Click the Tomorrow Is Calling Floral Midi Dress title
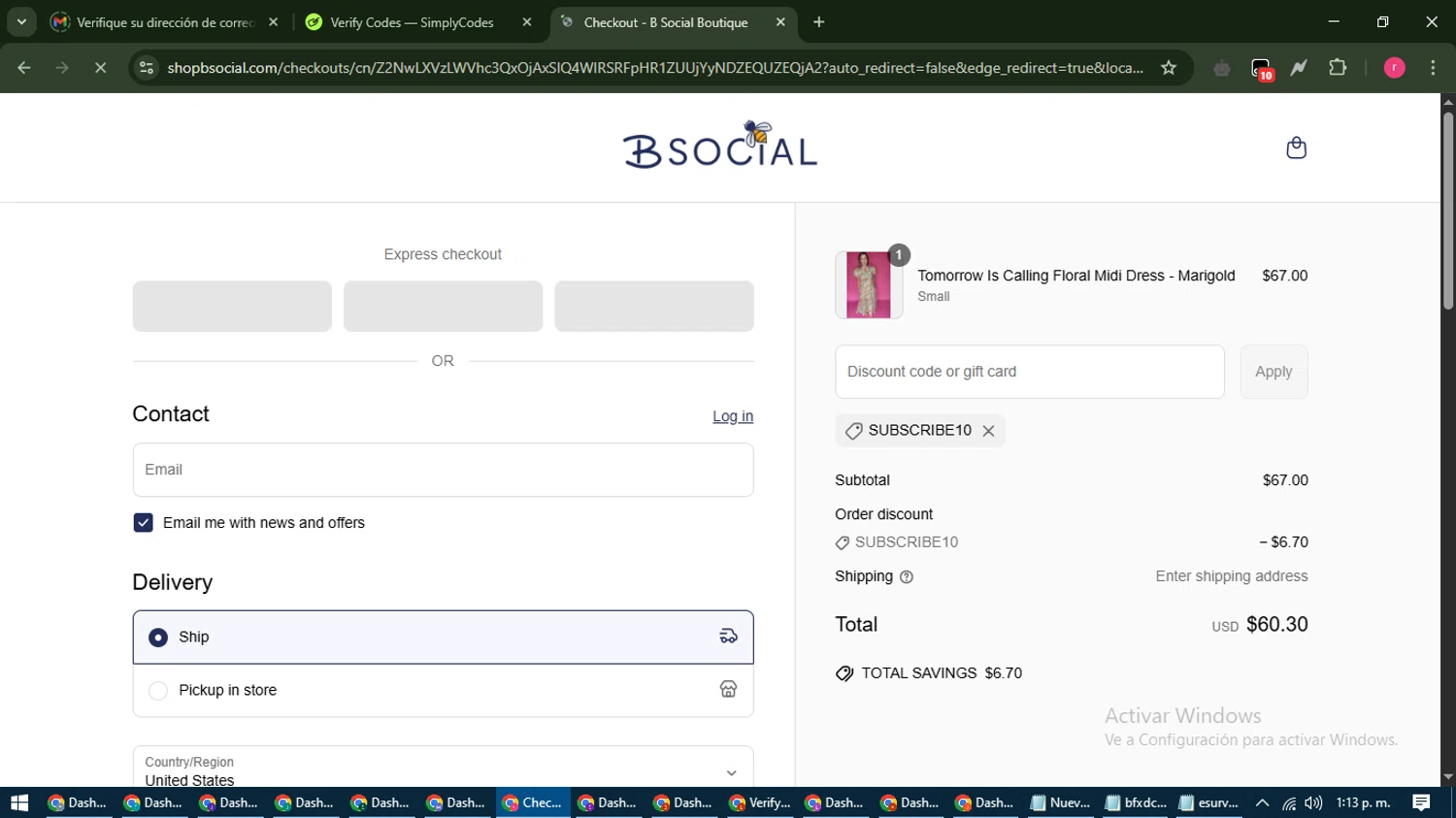The width and height of the screenshot is (1456, 818). (1075, 276)
